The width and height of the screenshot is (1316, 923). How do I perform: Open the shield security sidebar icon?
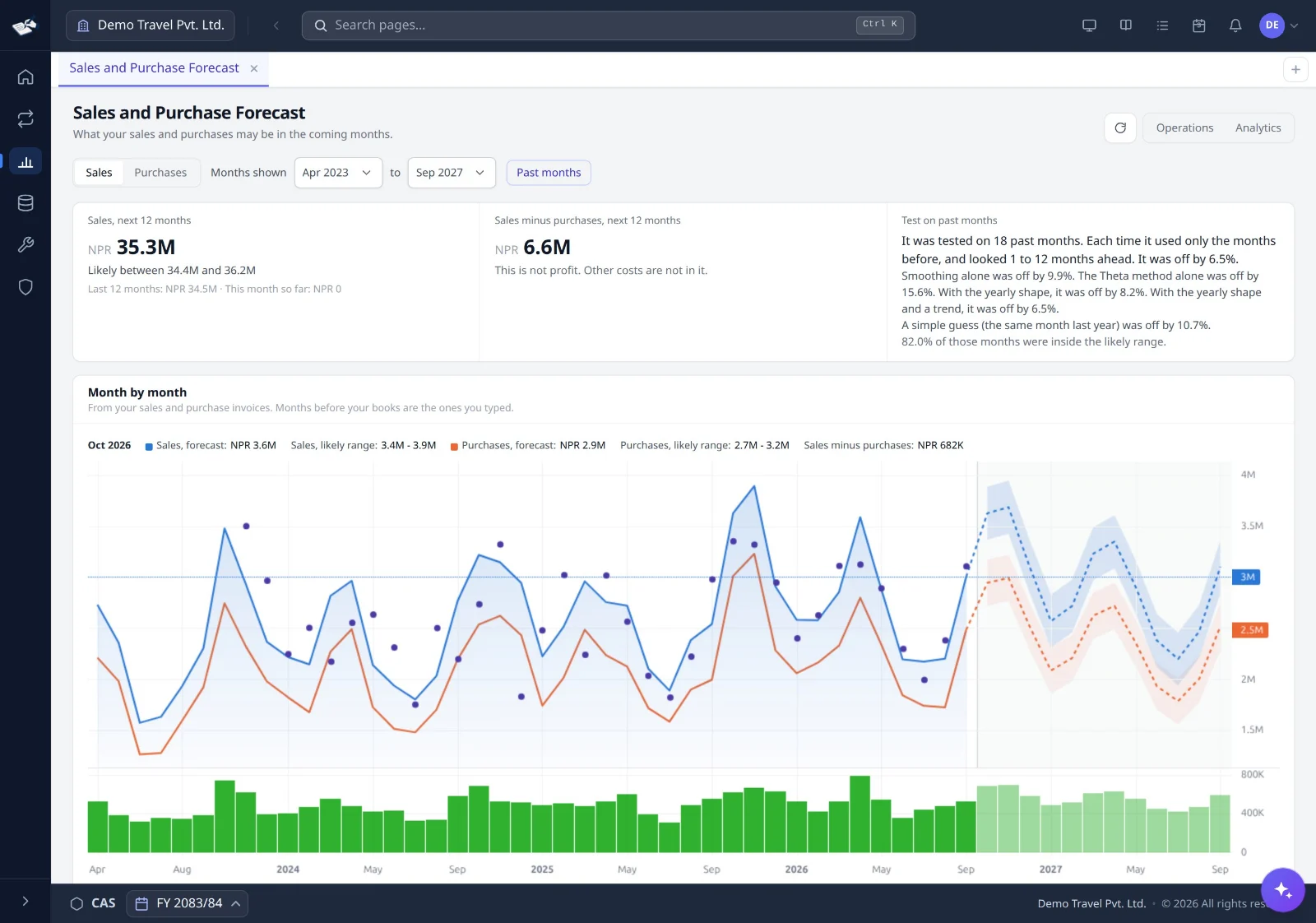25,287
